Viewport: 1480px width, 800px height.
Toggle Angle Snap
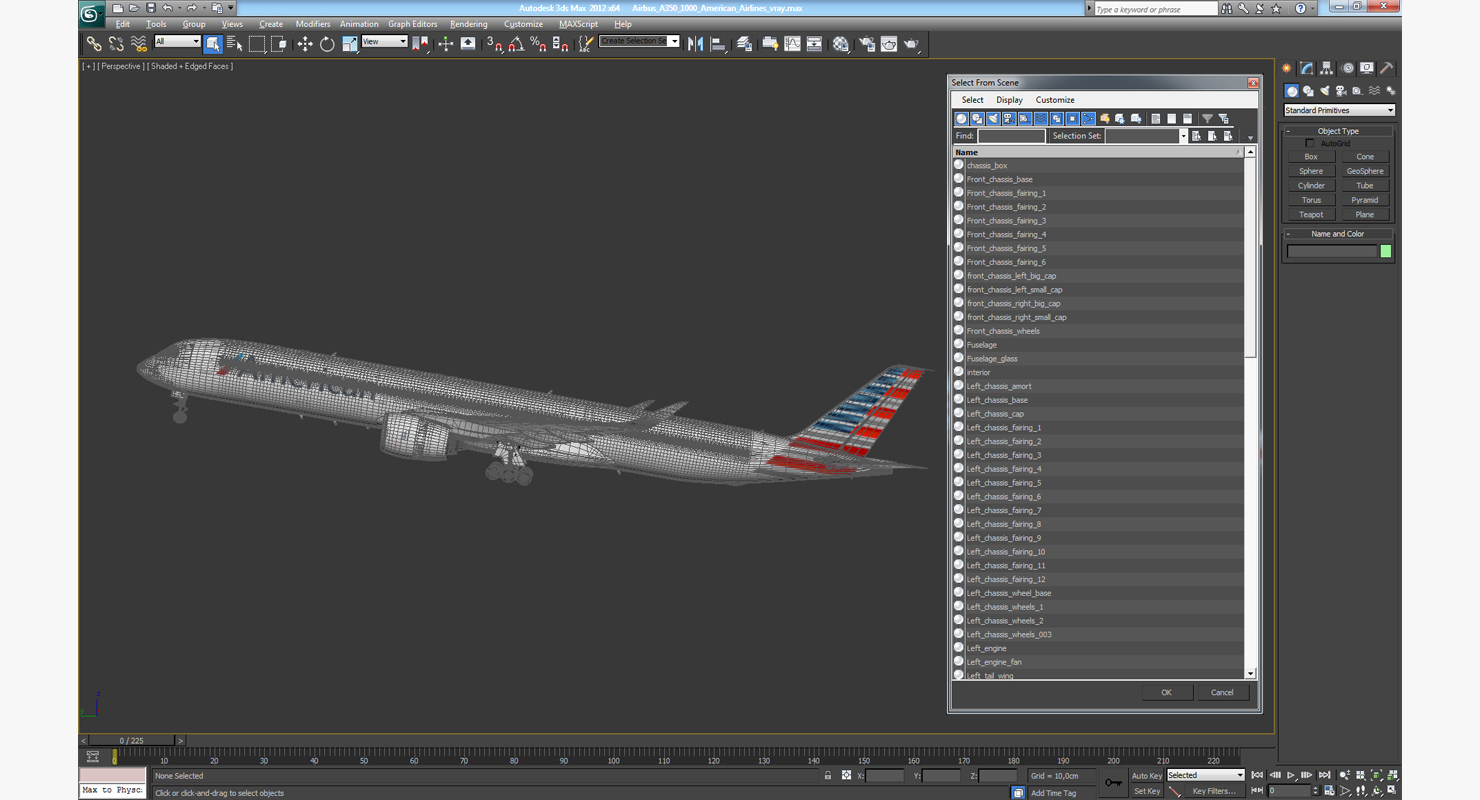516,44
